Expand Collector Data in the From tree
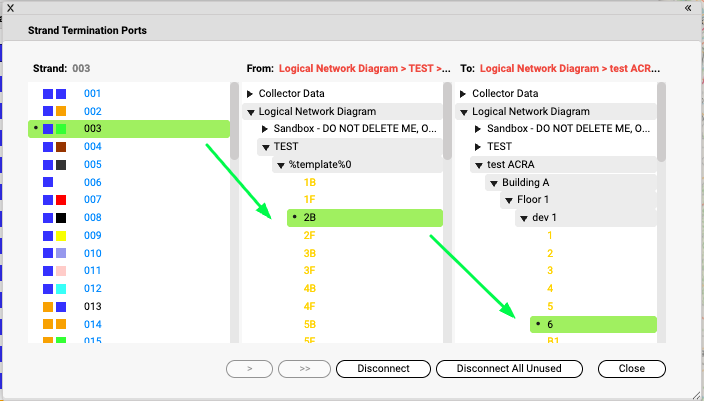 point(250,94)
